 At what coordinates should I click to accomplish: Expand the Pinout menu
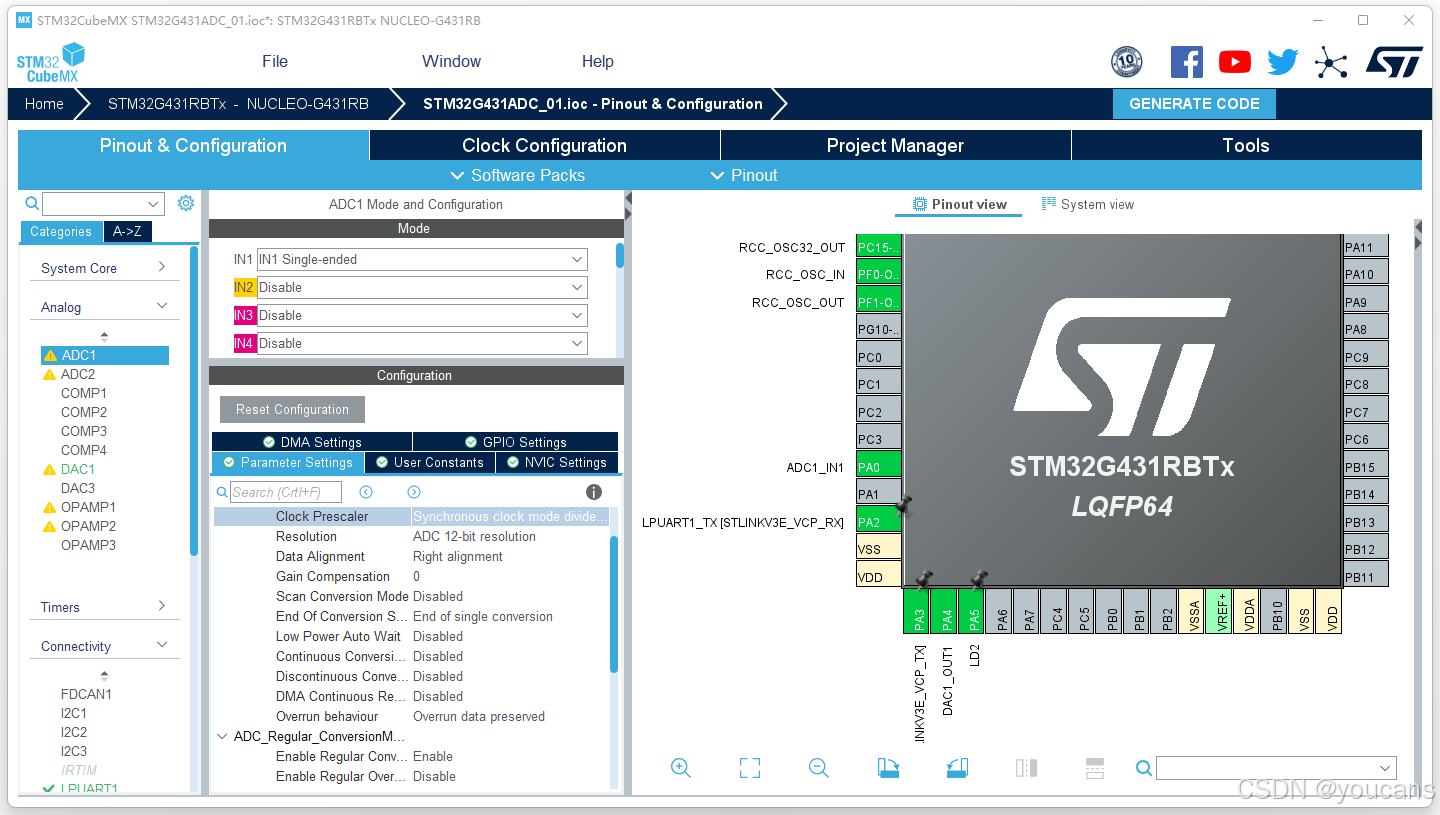[x=743, y=175]
